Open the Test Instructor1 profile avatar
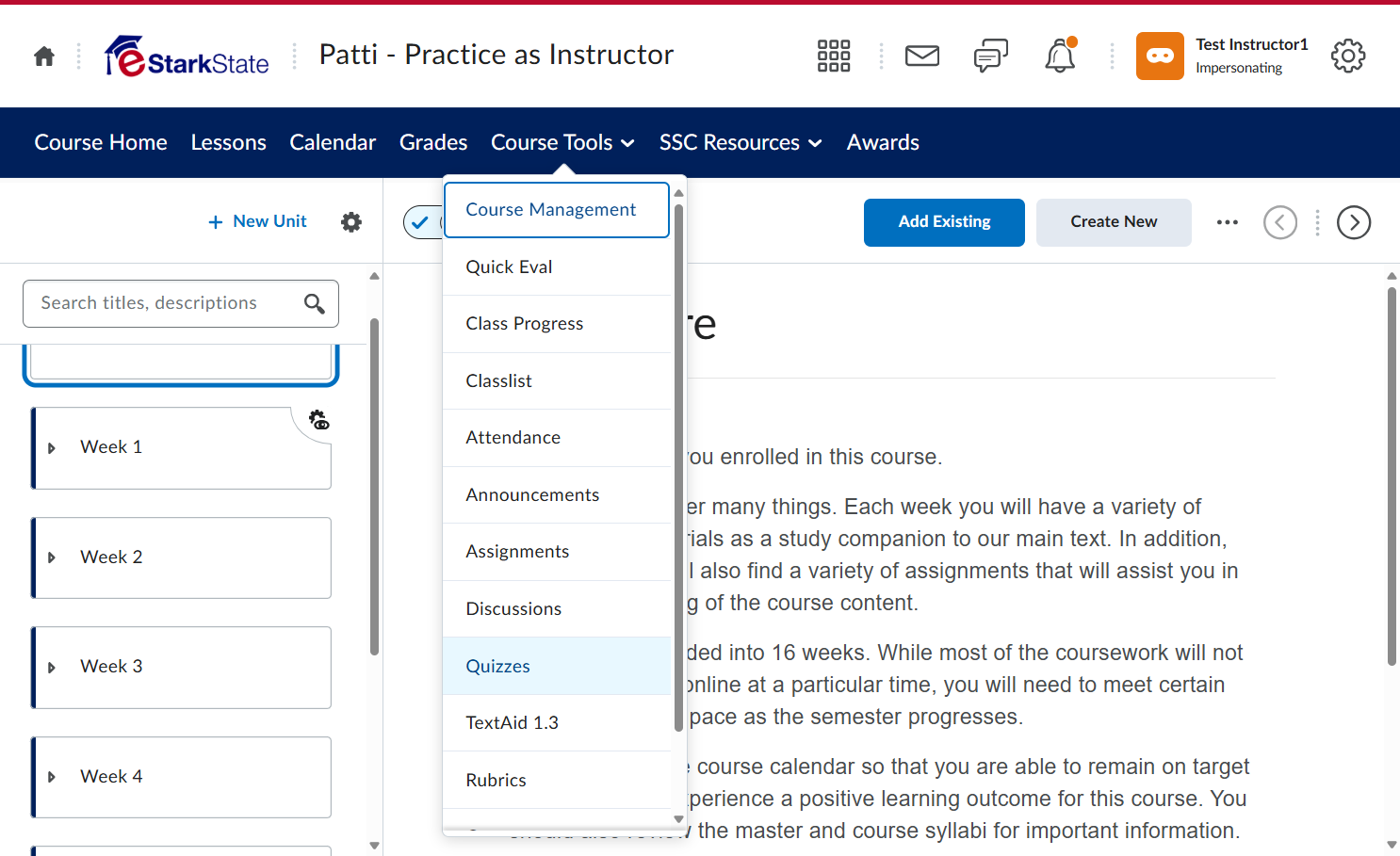 [1160, 57]
